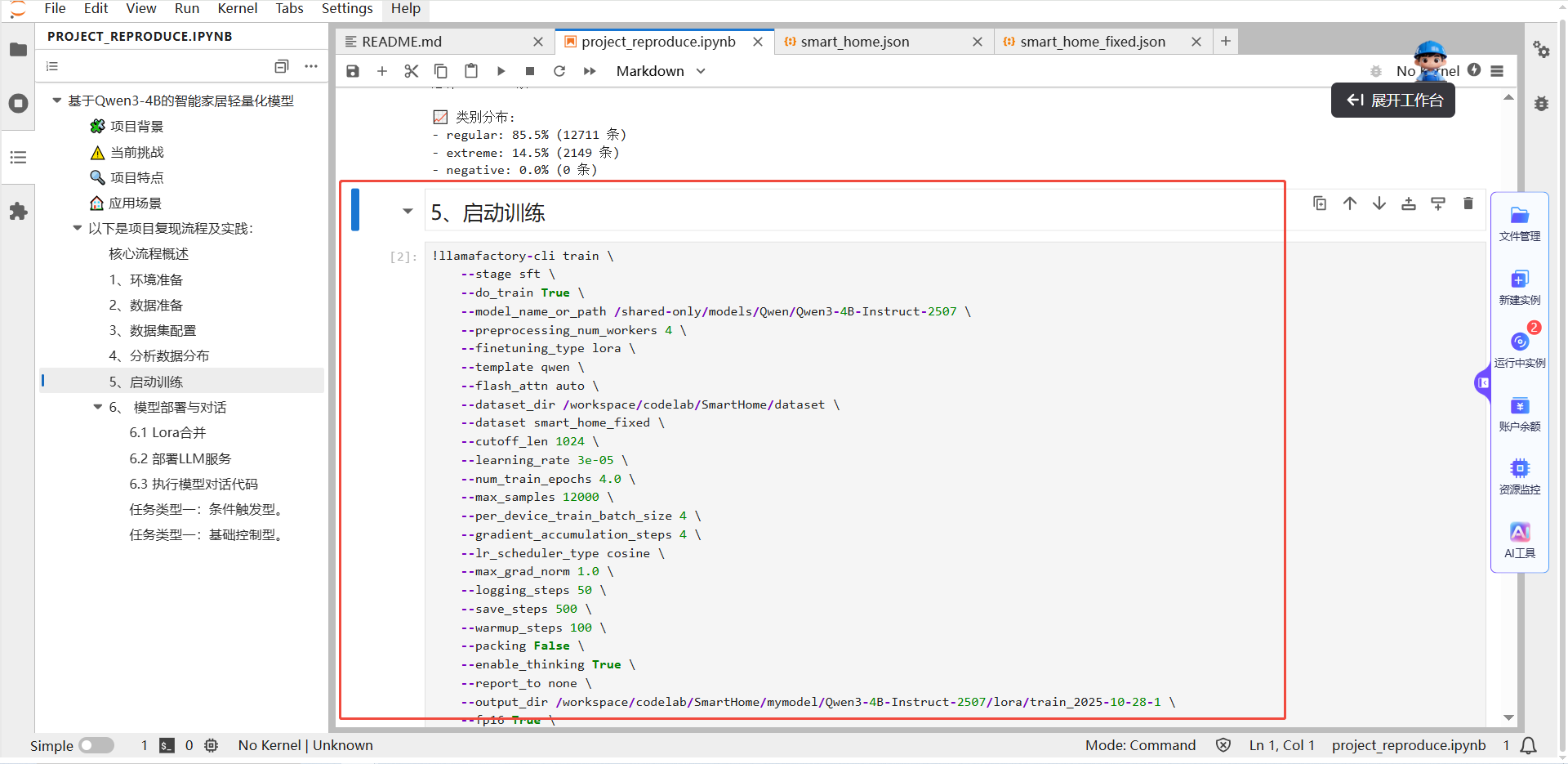
Task: Collapse the 以下是项目复现流程及实践 outline section
Action: point(78,229)
